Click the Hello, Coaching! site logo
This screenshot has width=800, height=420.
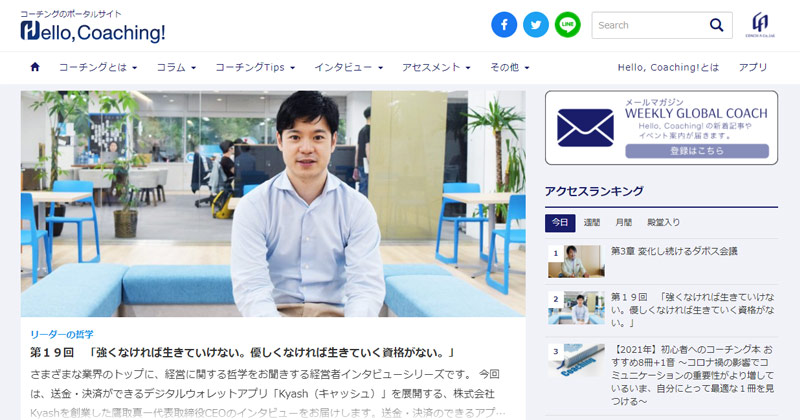click(x=93, y=26)
